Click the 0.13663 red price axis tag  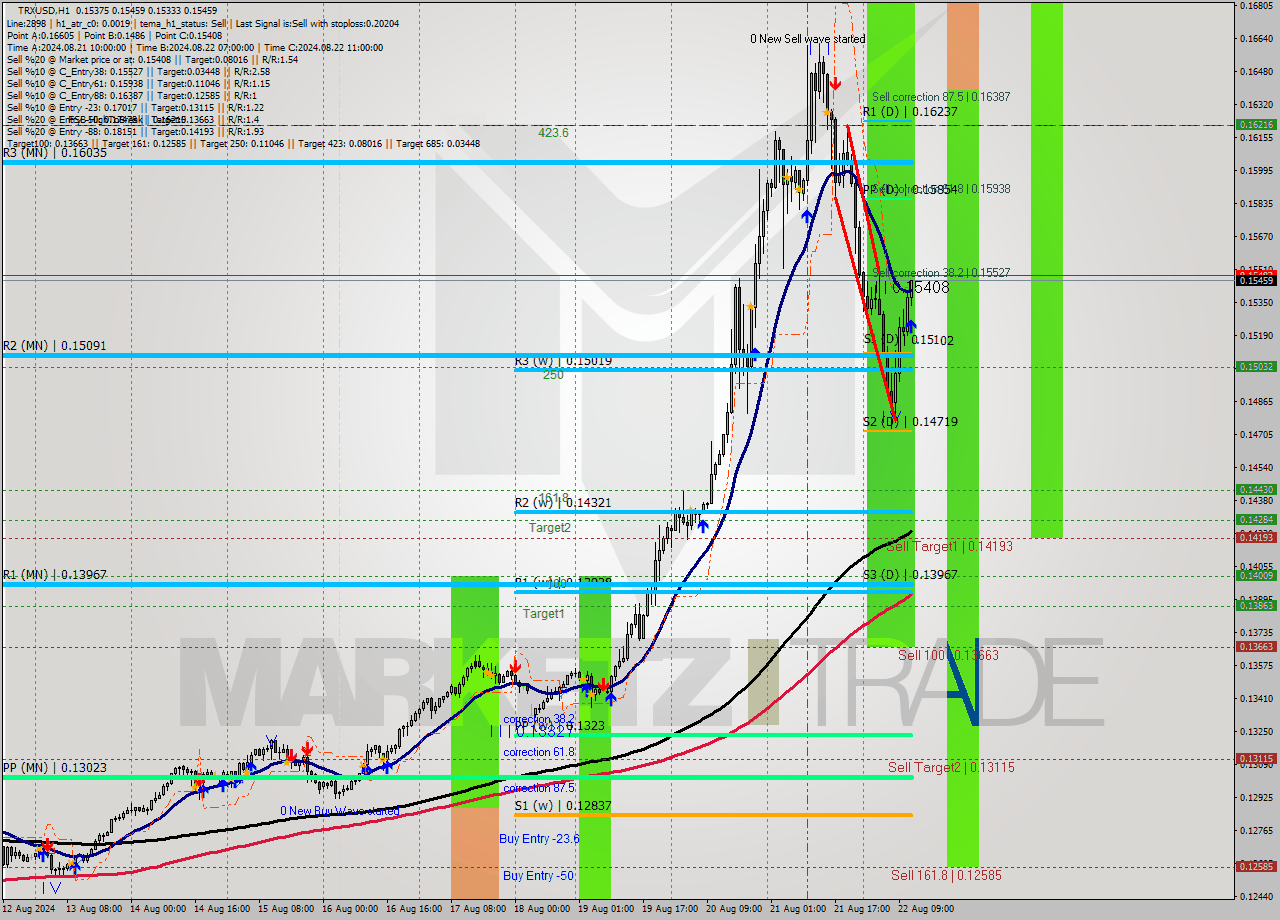click(1256, 646)
